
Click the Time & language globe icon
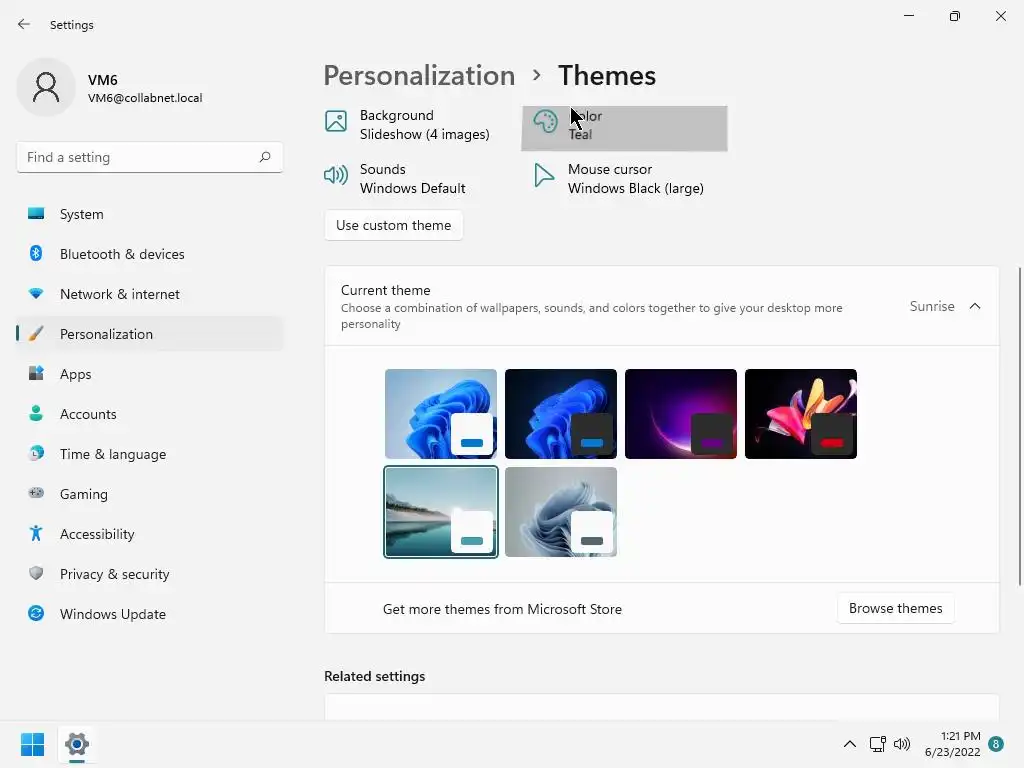(36, 453)
